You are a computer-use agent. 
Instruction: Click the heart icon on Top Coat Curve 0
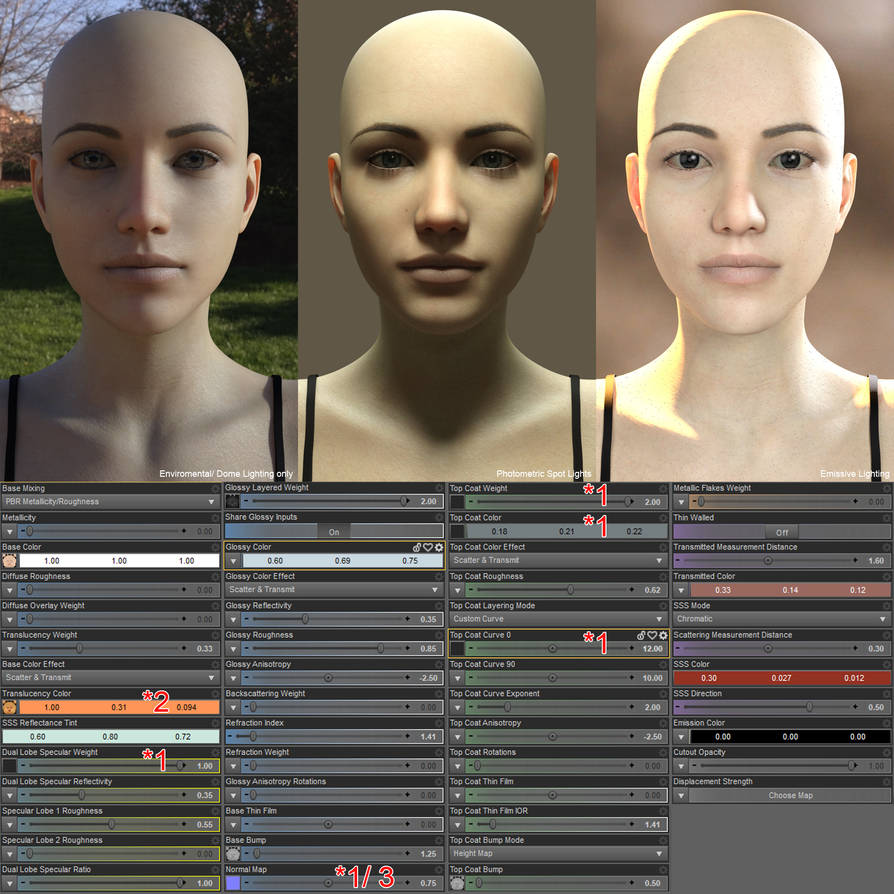point(651,635)
